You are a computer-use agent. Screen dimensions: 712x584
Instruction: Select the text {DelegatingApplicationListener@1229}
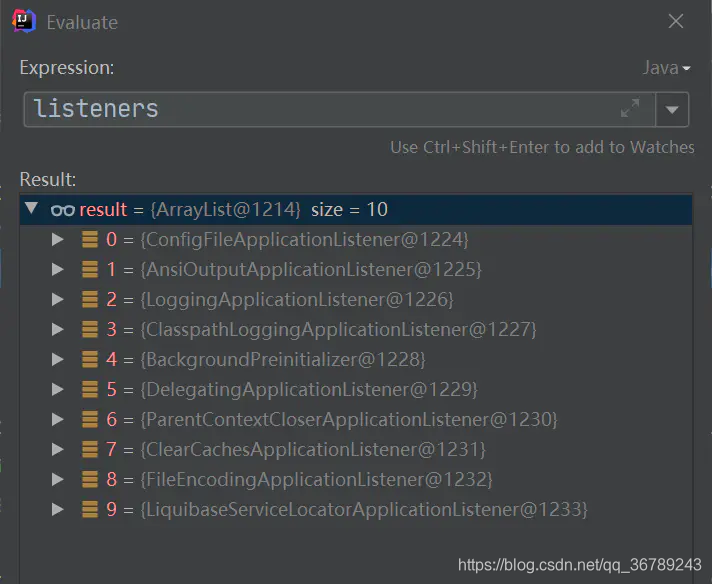coord(309,390)
